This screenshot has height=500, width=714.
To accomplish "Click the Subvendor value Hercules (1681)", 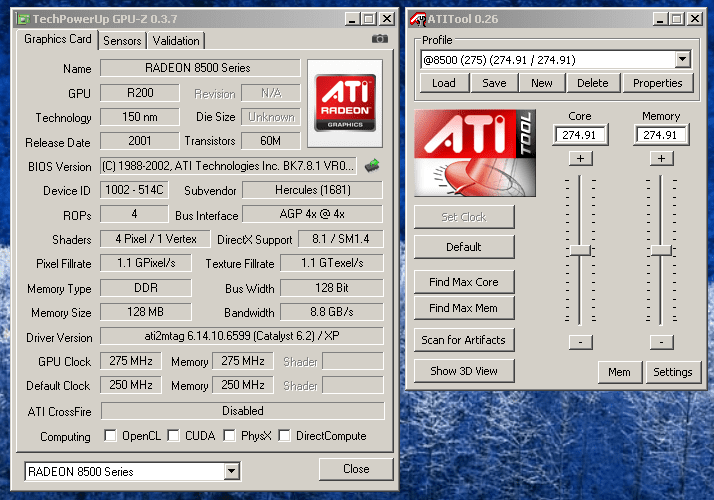I will click(x=313, y=190).
